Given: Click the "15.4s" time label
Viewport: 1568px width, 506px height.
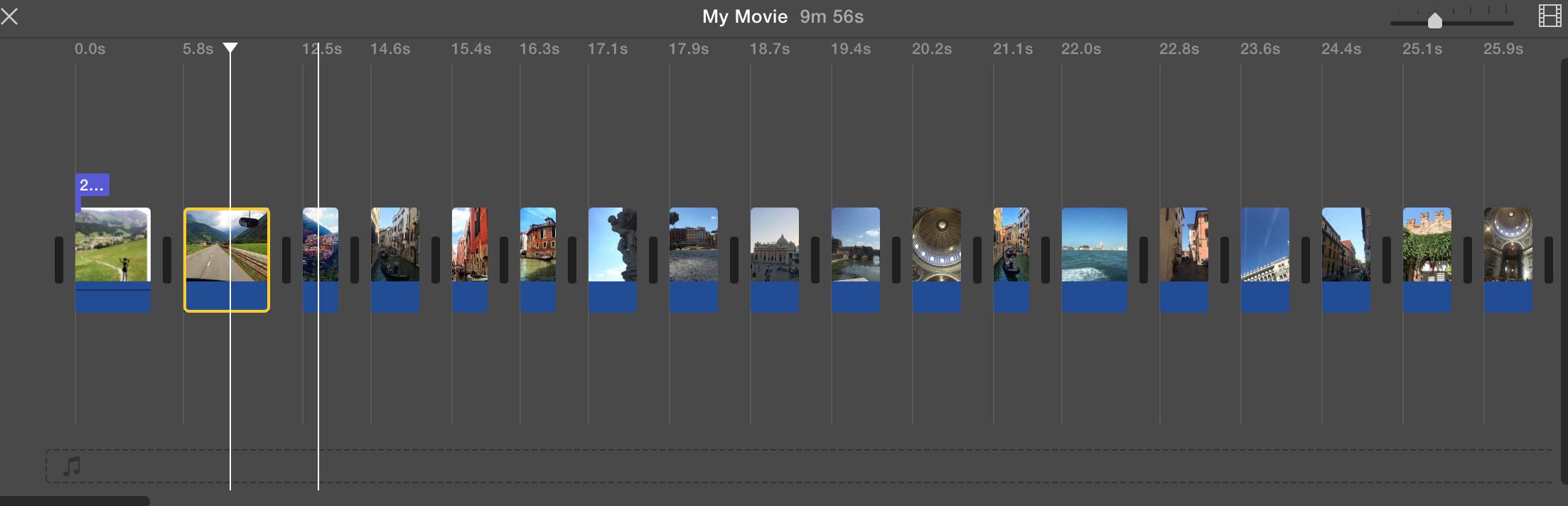Looking at the screenshot, I should pos(471,49).
